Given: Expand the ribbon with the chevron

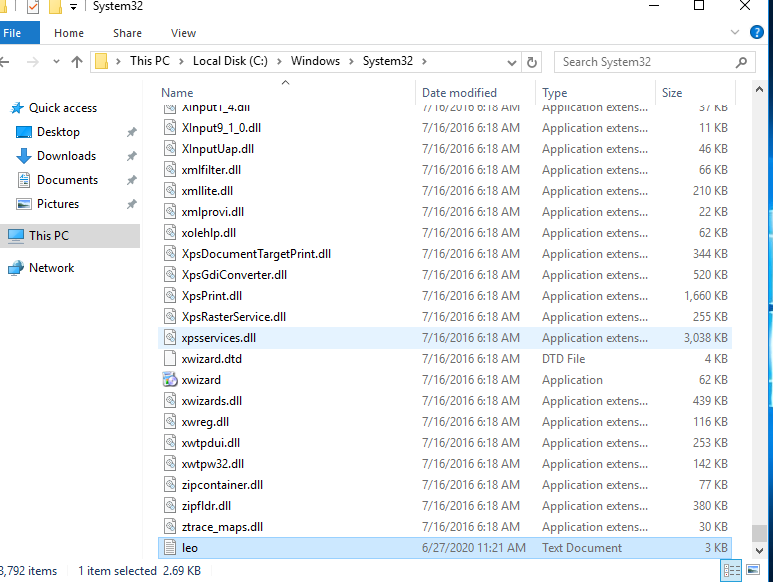Looking at the screenshot, I should coord(735,33).
